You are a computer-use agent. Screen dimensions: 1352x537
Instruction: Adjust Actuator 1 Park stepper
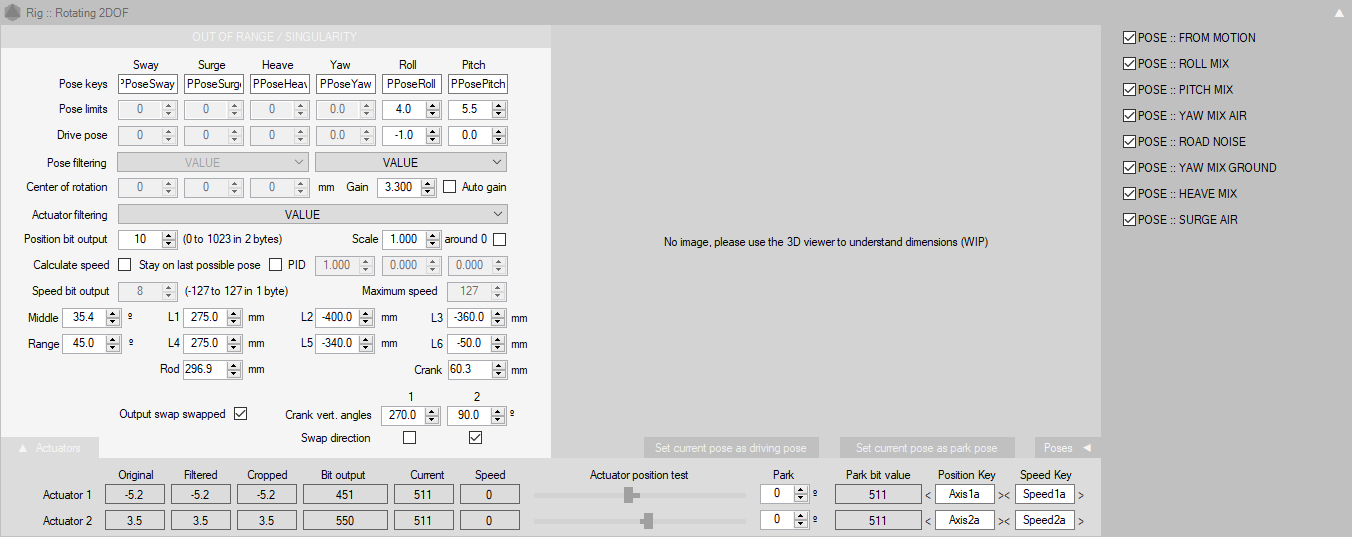[x=801, y=494]
